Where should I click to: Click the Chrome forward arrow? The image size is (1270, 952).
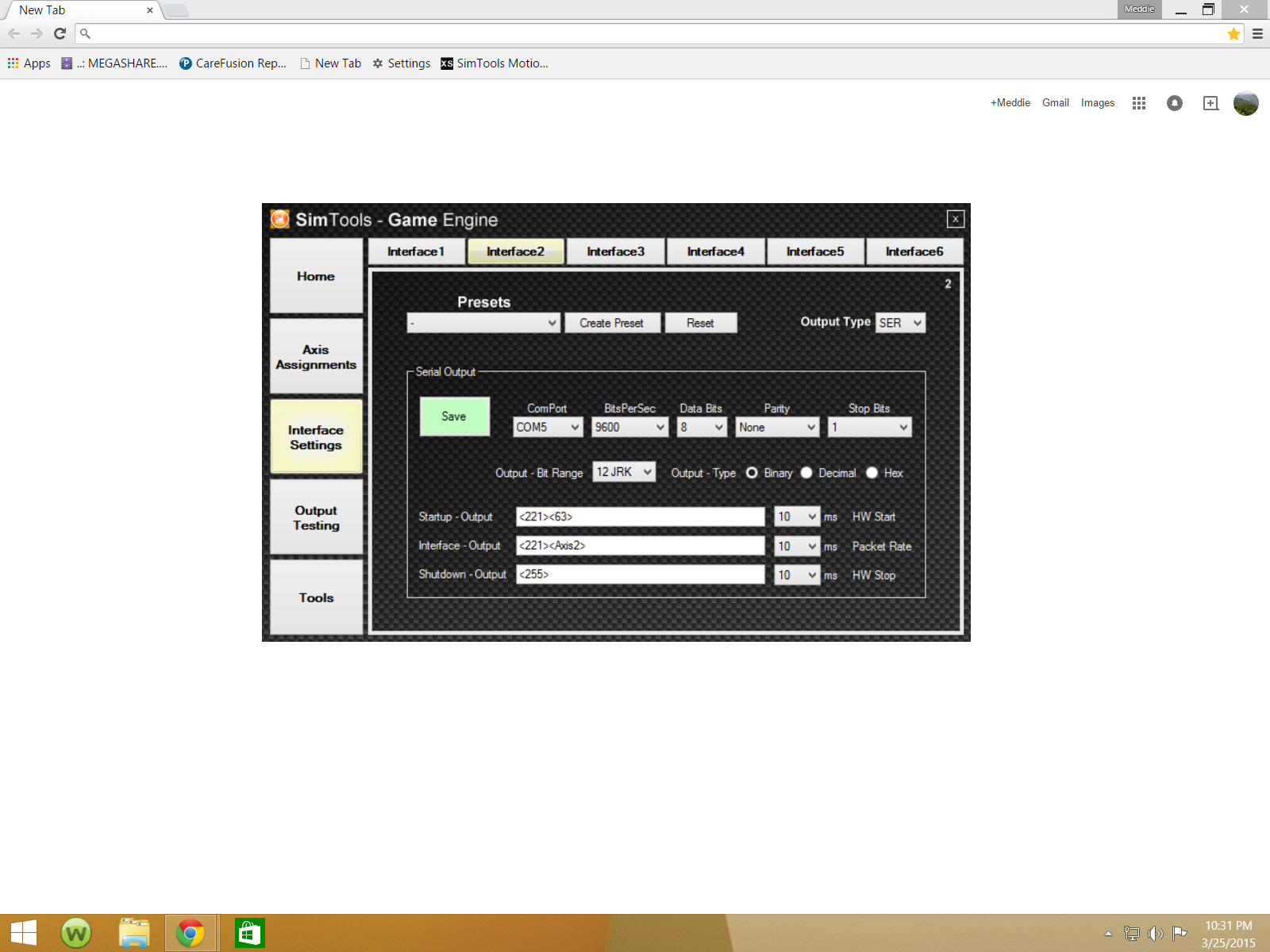(x=37, y=33)
